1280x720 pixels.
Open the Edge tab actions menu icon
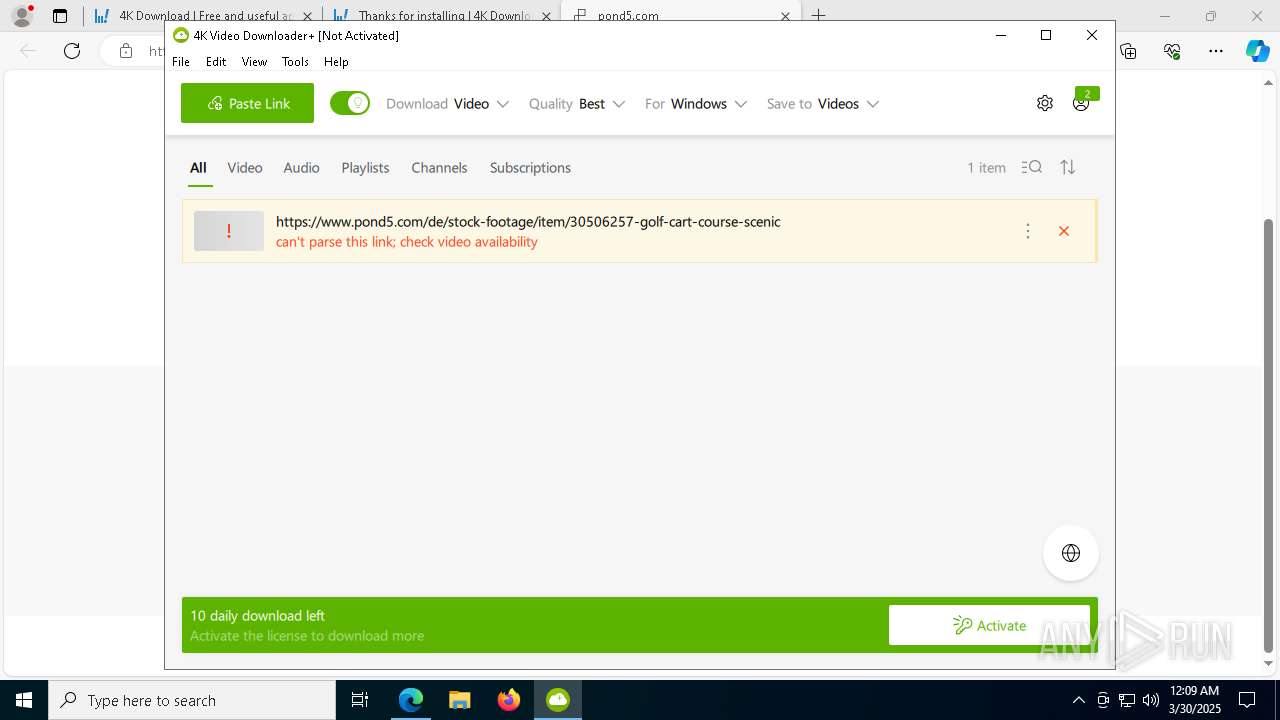60,16
